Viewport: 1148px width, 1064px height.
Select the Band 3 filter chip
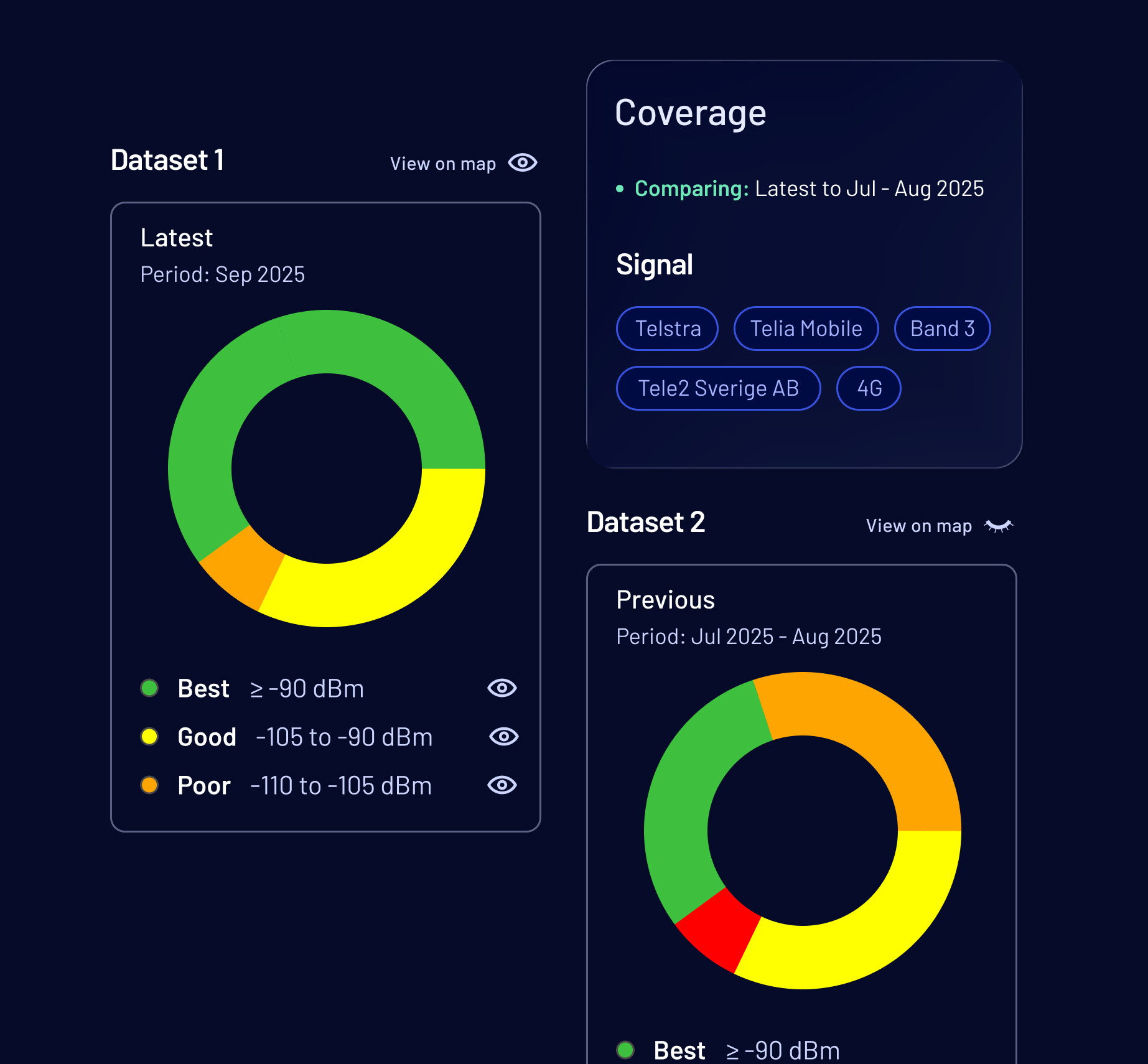pos(943,329)
